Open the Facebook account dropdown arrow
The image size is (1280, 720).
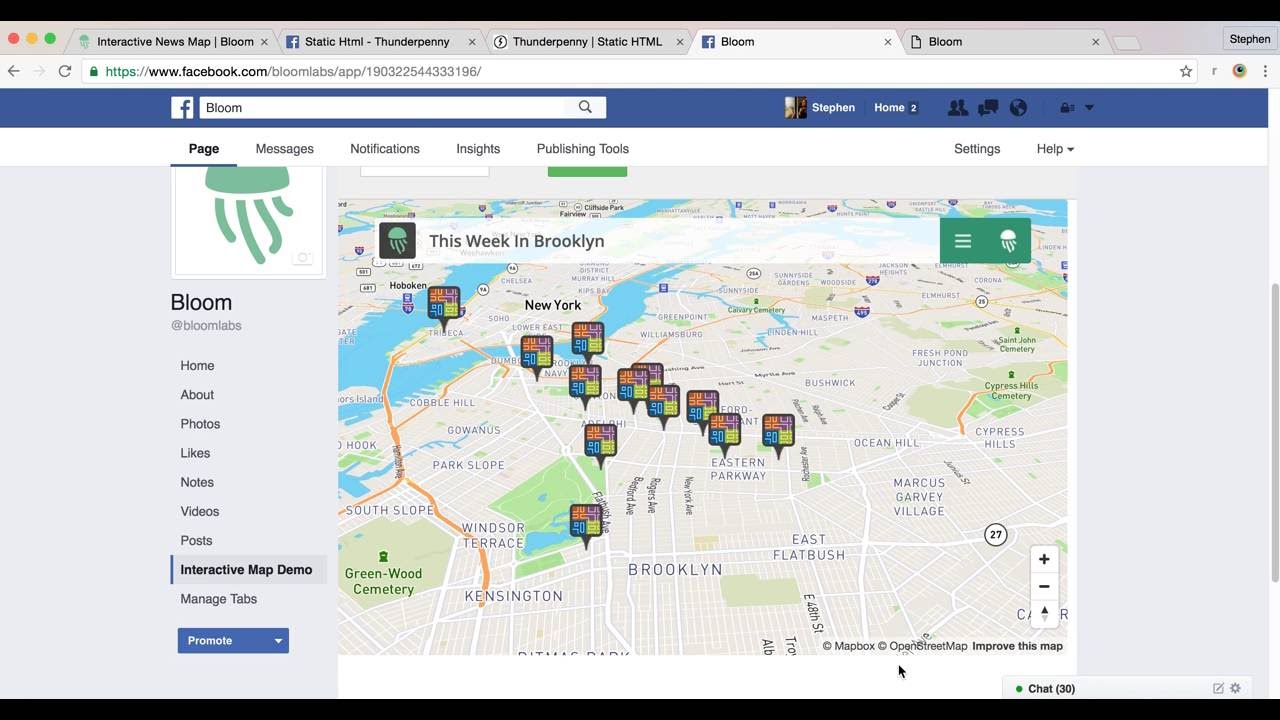click(x=1089, y=108)
